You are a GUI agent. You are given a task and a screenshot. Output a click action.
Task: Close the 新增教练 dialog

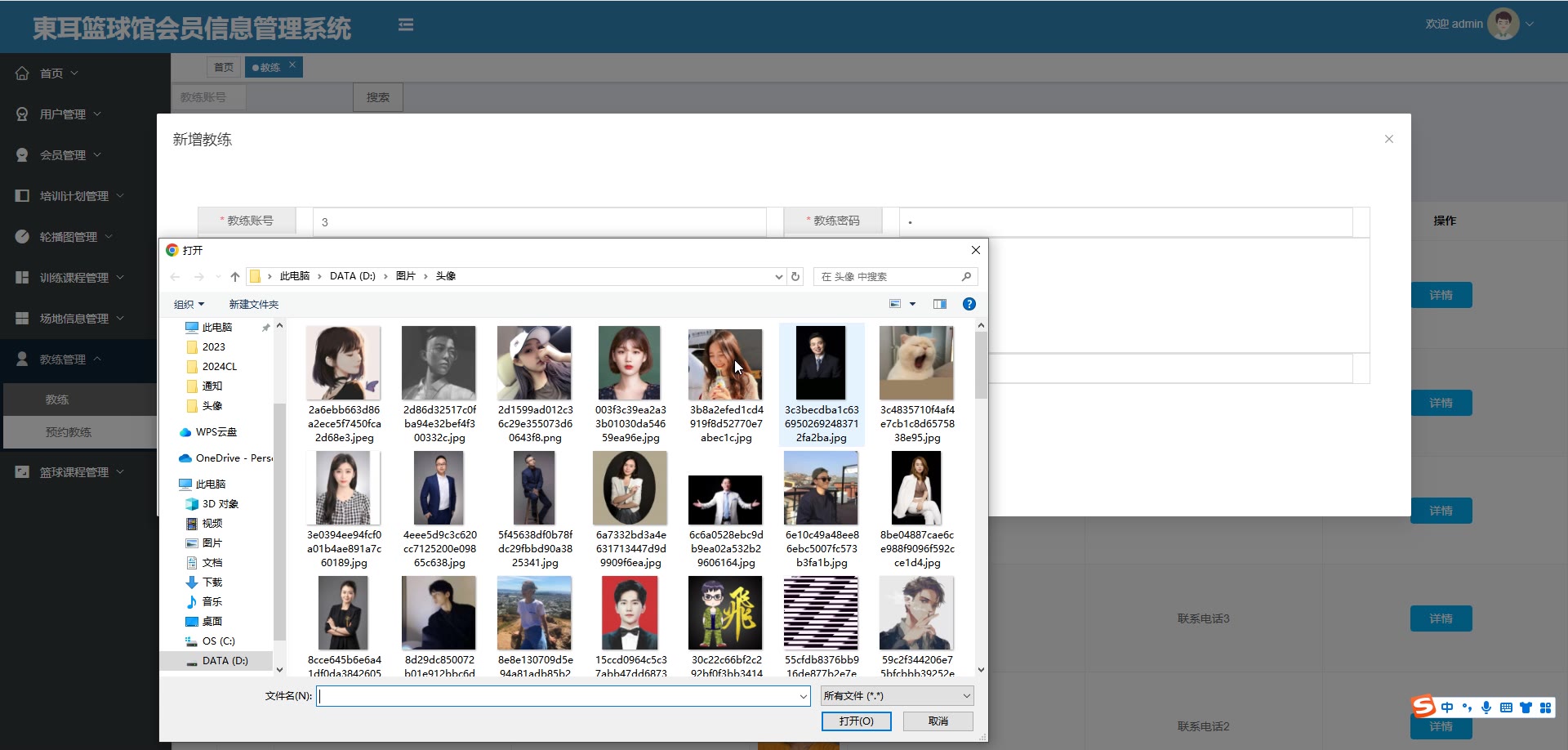click(x=1388, y=139)
